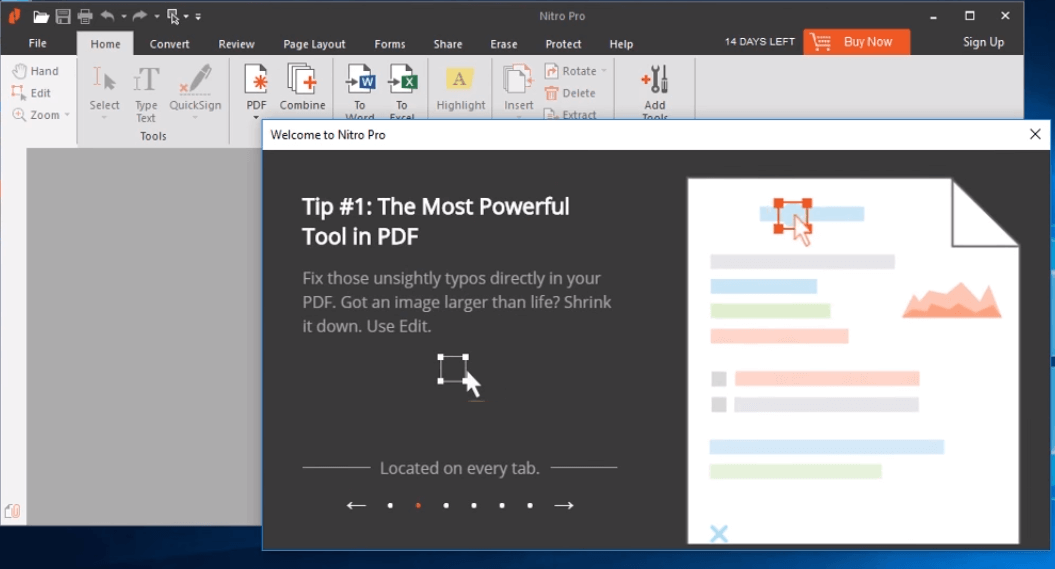Pick the Type Text tool
Viewport: 1055px width, 569px height.
coord(146,94)
